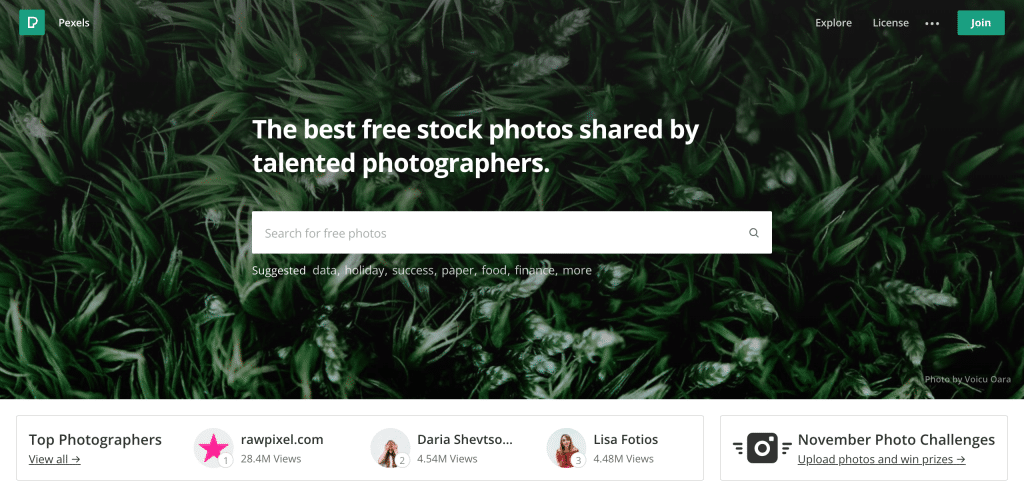Open 'Upload photos and win prizes' link
The height and width of the screenshot is (496, 1024).
882,459
